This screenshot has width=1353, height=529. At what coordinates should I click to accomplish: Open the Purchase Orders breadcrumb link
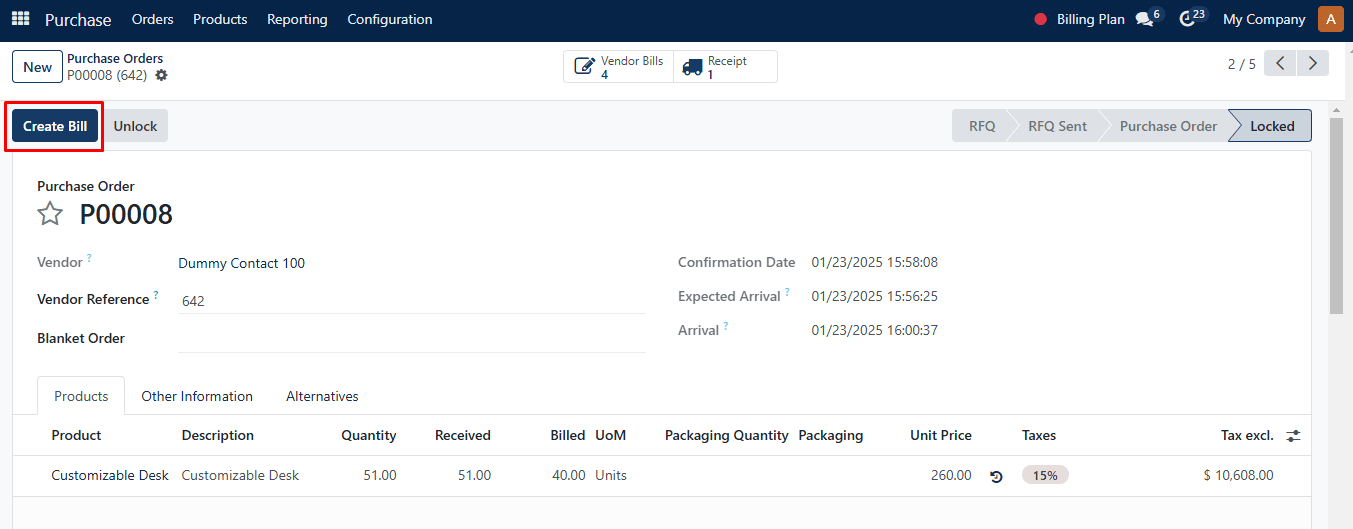pos(115,59)
